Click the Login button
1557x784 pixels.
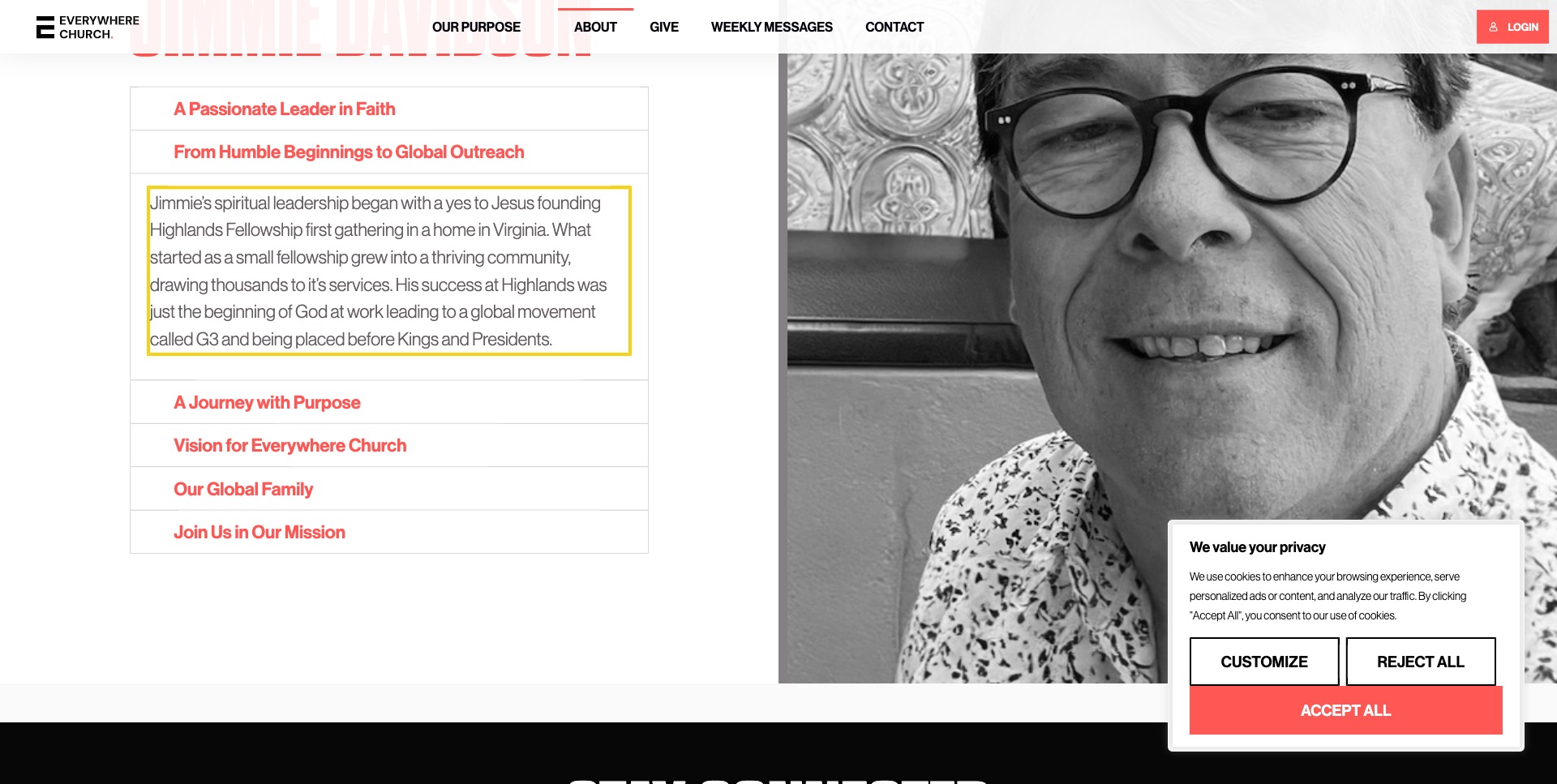point(1512,27)
